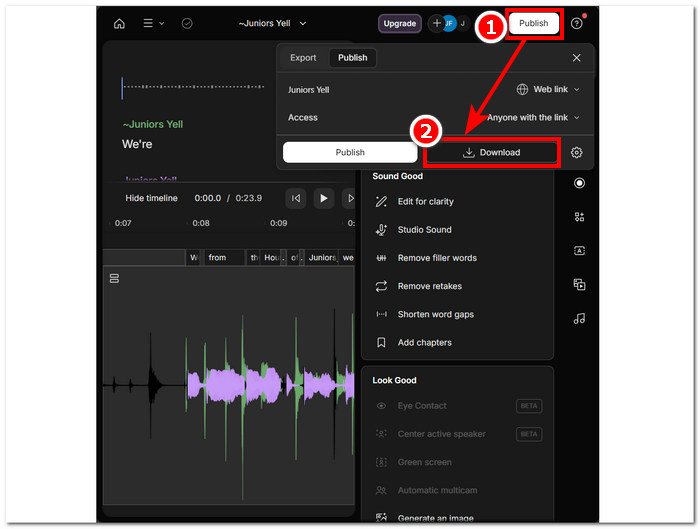Image resolution: width=700 pixels, height=529 pixels.
Task: Open publish settings gear icon
Action: [576, 153]
